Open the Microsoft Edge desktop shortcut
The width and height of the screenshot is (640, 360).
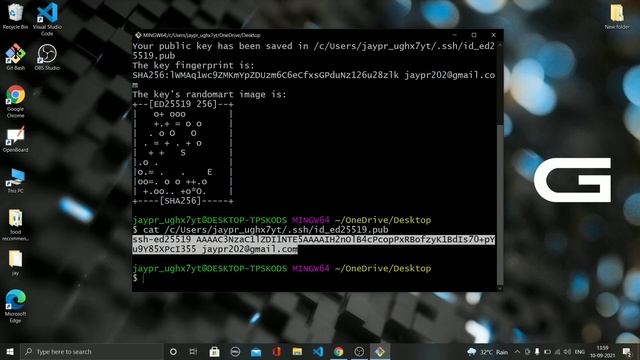click(16, 306)
